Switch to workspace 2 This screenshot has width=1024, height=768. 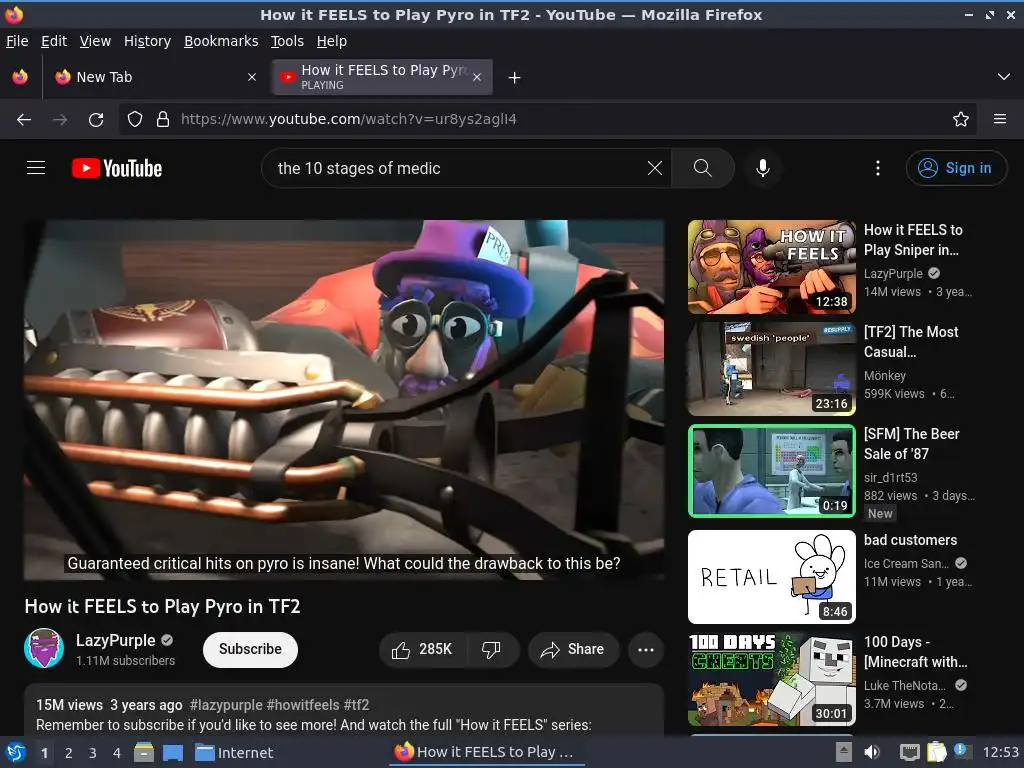(69, 753)
